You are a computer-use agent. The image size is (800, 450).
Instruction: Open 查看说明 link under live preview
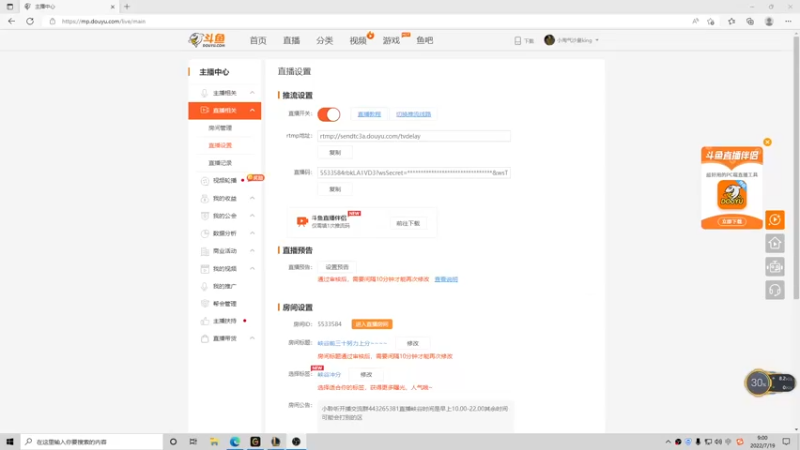coord(446,280)
